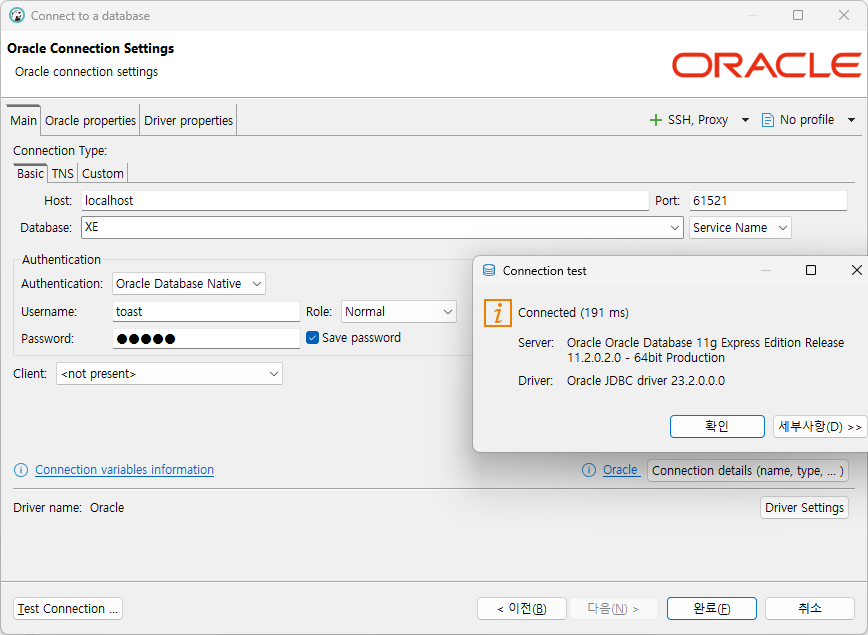
Task: Click info icon beside Connection variables information
Action: coord(21,470)
